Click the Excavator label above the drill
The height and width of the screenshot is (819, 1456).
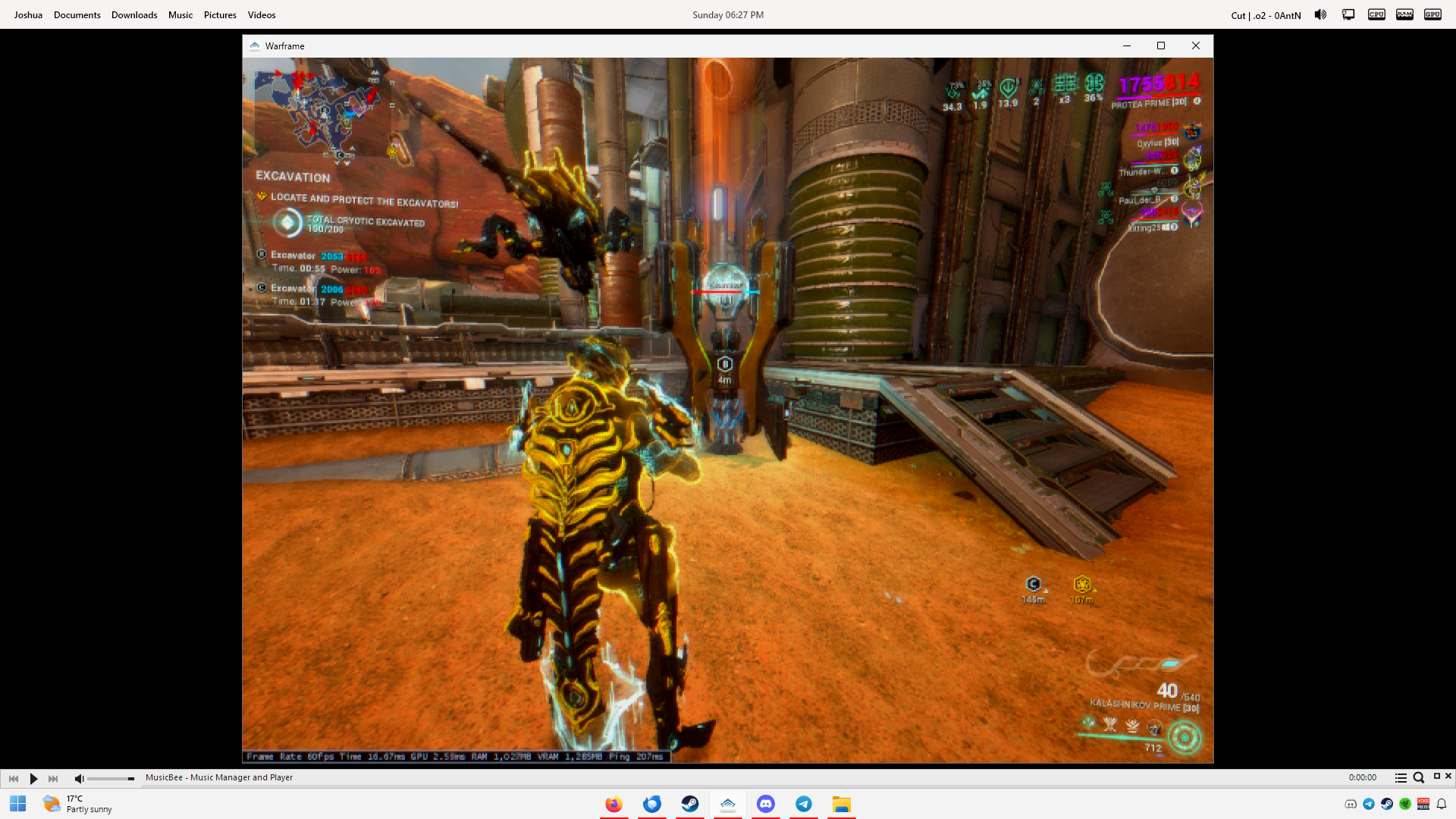tap(725, 286)
